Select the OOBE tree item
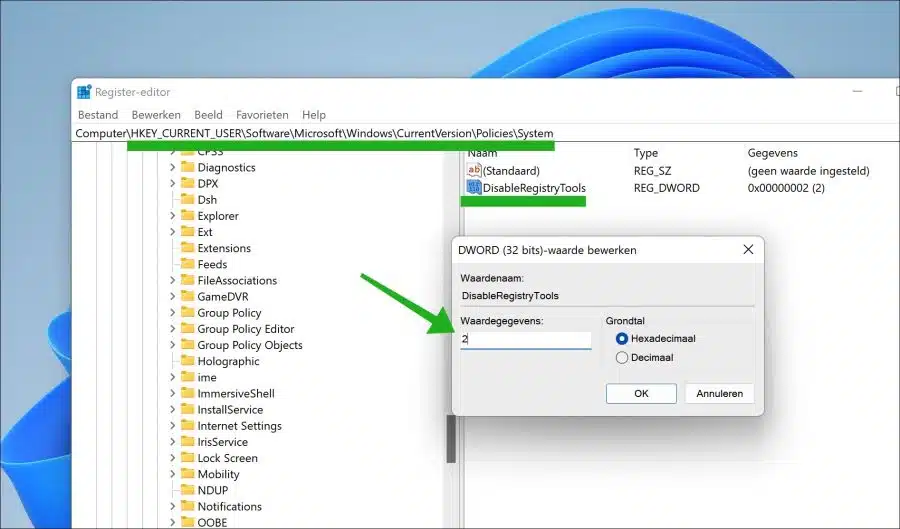900x529 pixels. tap(212, 522)
